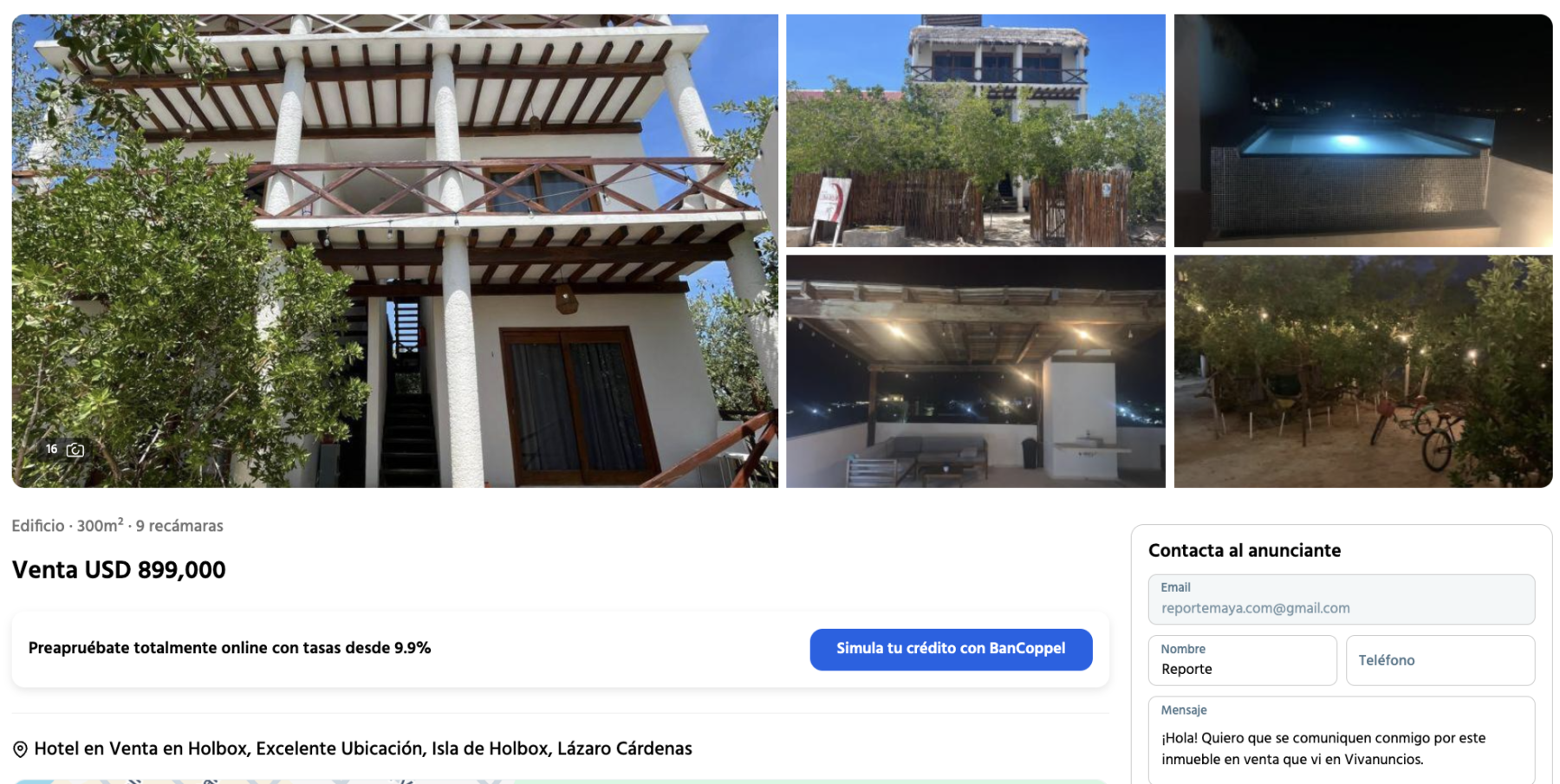Image resolution: width=1560 pixels, height=784 pixels.
Task: Open the illuminated pool night thumbnail
Action: (x=1362, y=130)
